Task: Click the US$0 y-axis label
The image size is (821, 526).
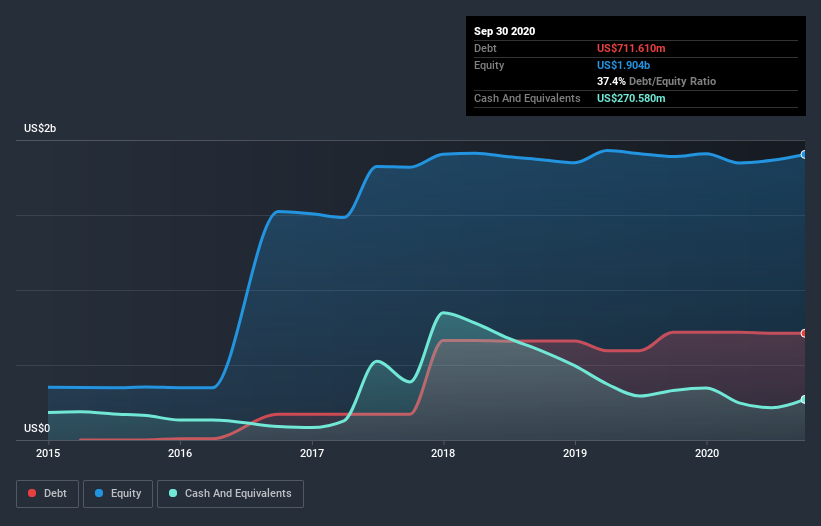Action: point(37,428)
